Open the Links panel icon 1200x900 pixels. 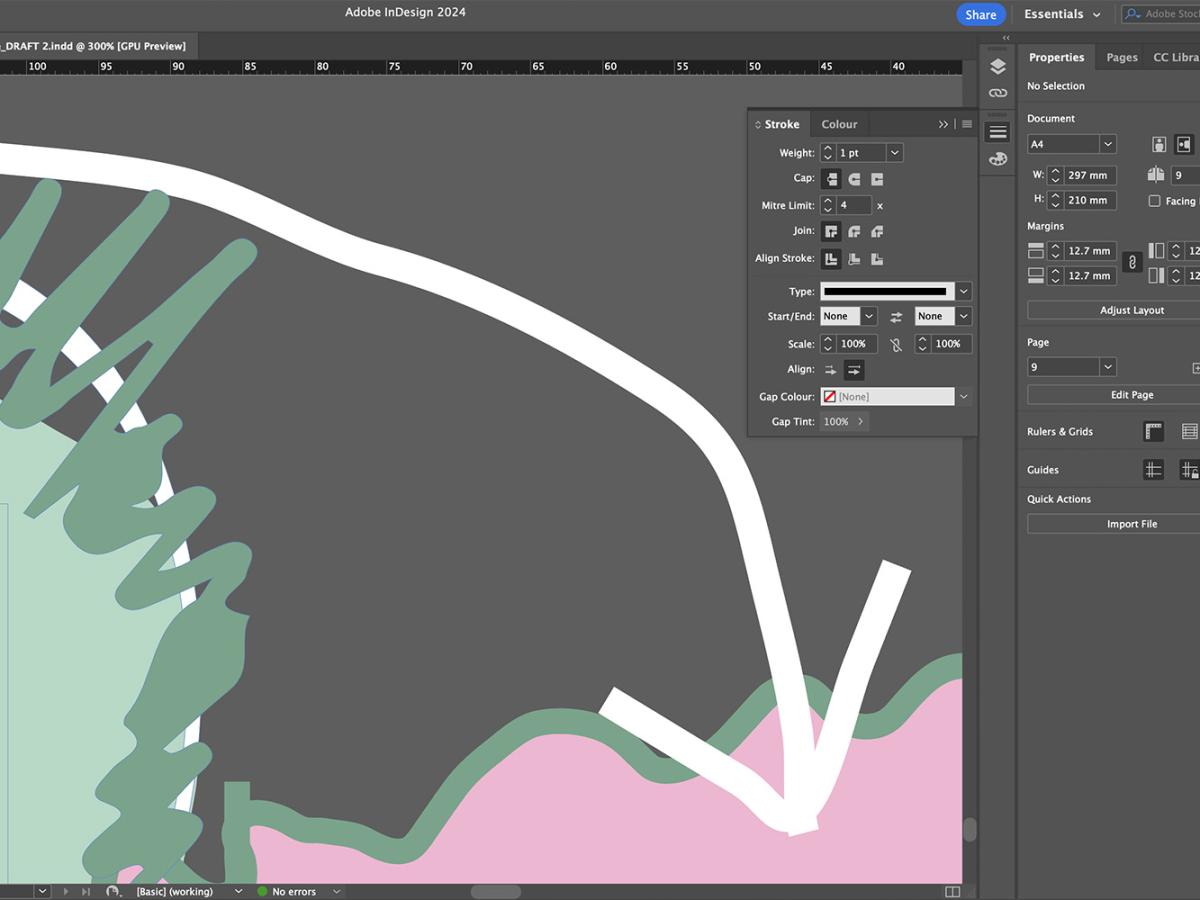tap(997, 93)
